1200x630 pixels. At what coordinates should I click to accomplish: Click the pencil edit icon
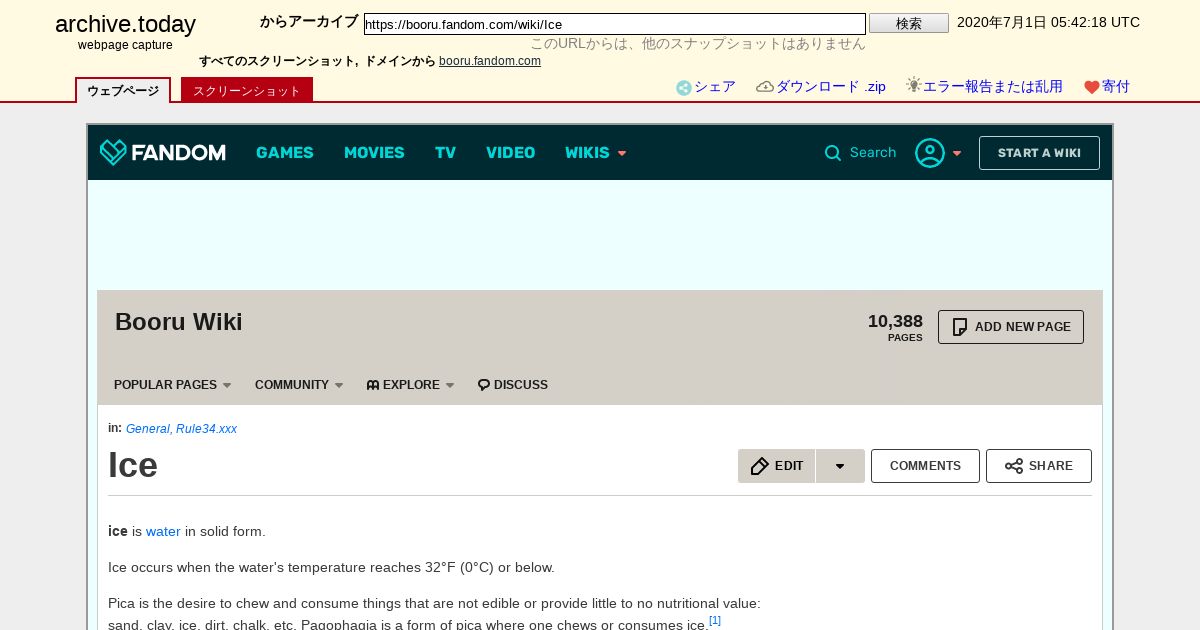coord(760,466)
